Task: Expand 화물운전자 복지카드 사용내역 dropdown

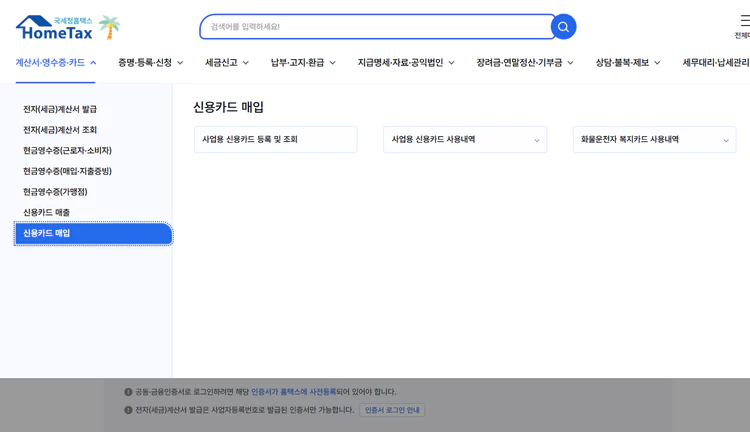Action: (x=654, y=139)
